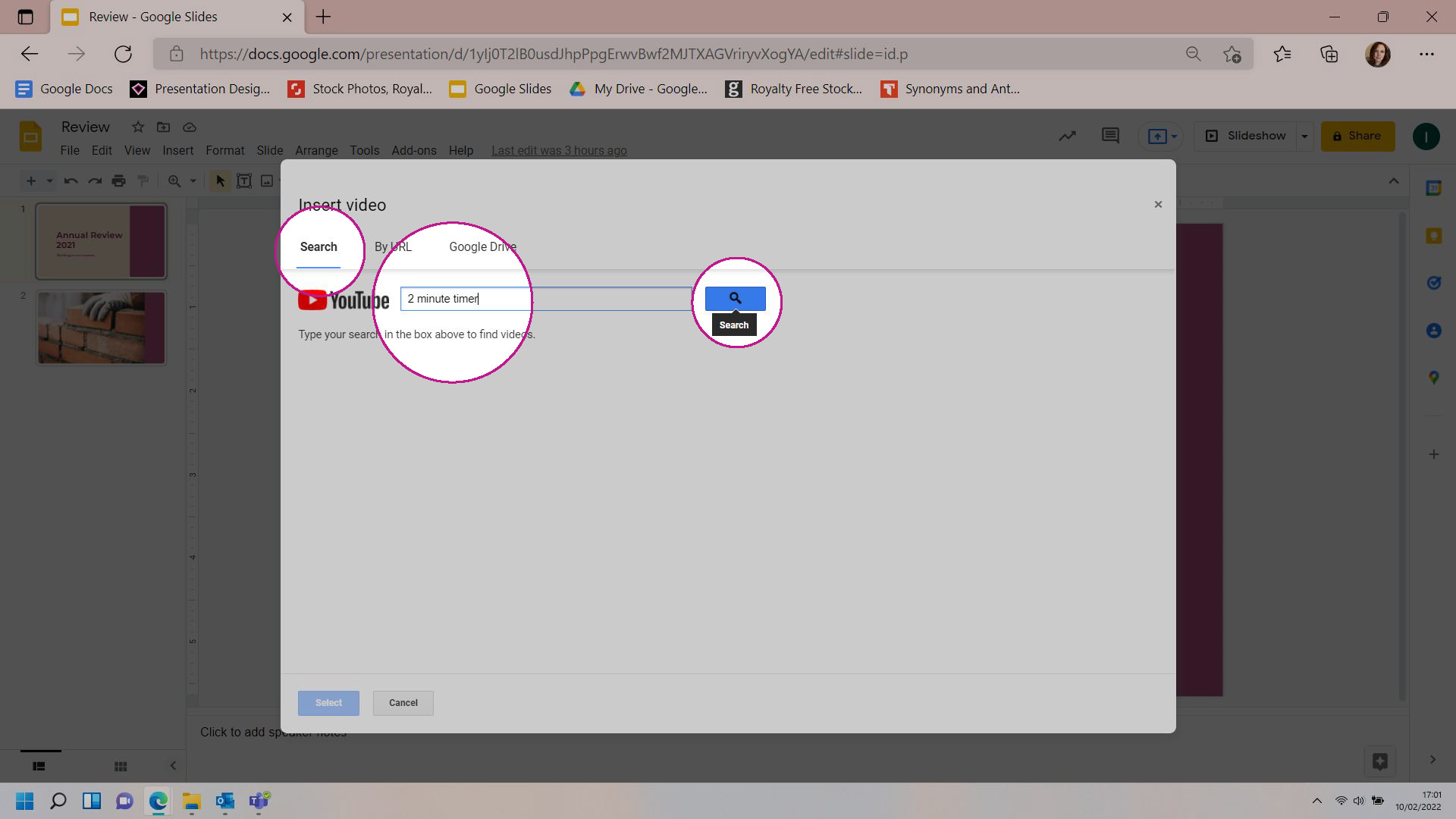Open the Format menu
1456x819 pixels.
[x=225, y=150]
